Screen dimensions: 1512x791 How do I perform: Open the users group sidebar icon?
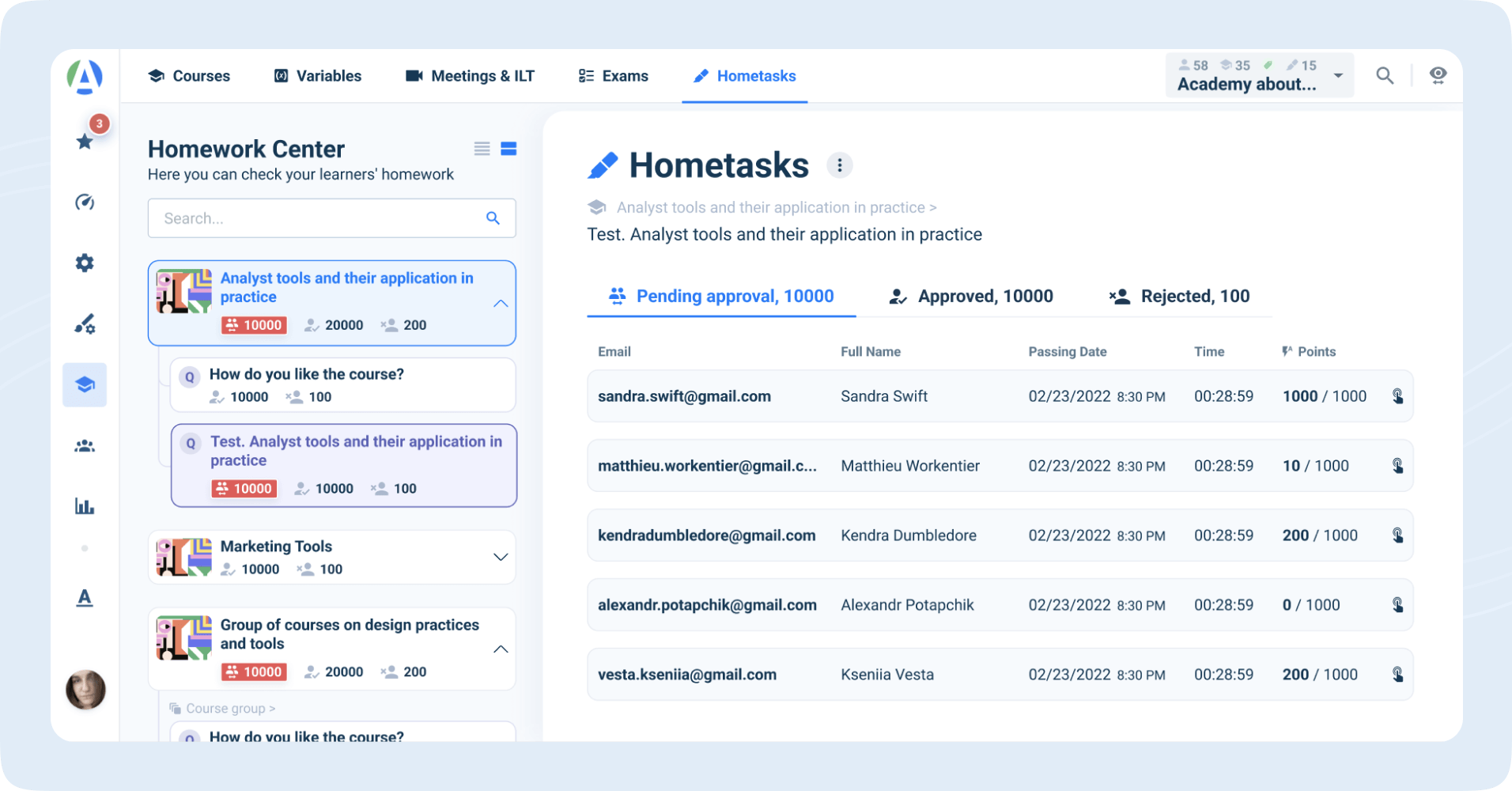(85, 446)
